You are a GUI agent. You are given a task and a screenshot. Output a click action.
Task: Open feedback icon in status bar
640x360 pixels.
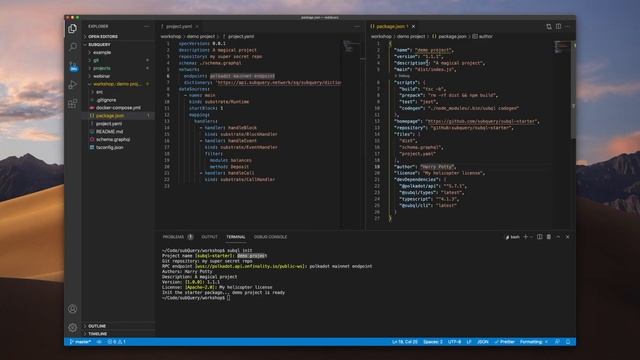(x=557, y=342)
